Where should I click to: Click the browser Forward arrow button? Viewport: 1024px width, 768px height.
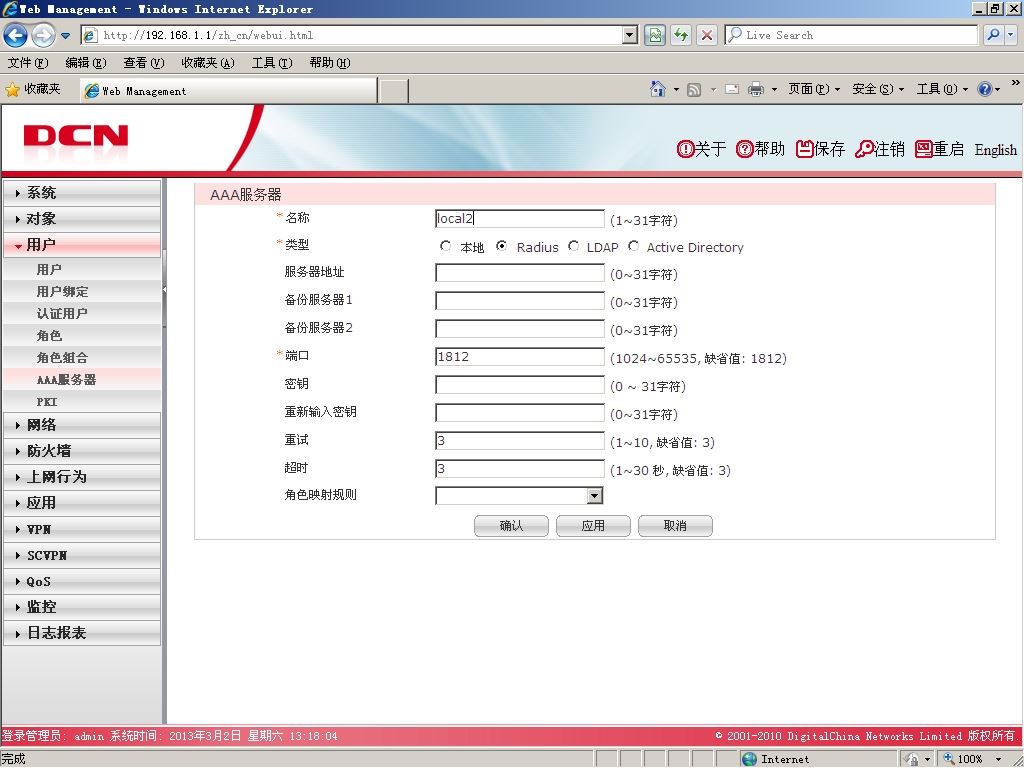pyautogui.click(x=43, y=35)
